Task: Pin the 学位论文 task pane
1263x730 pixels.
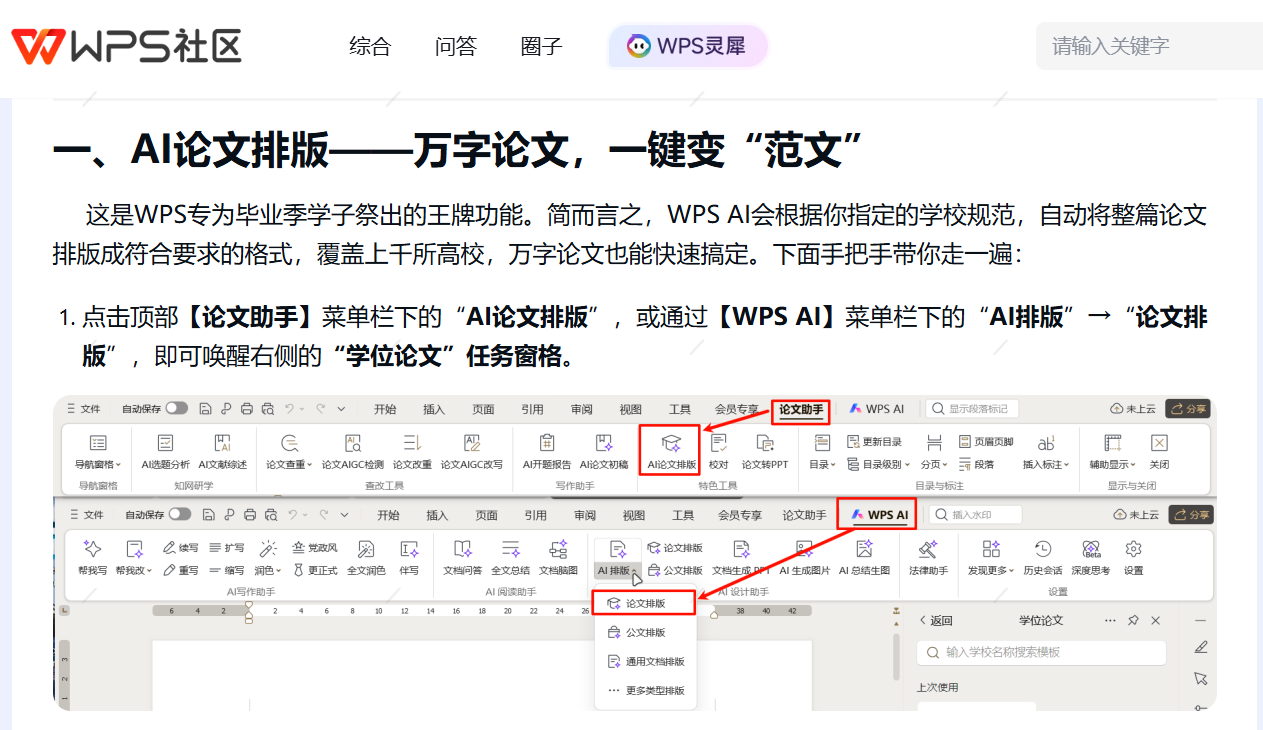Action: click(1132, 621)
